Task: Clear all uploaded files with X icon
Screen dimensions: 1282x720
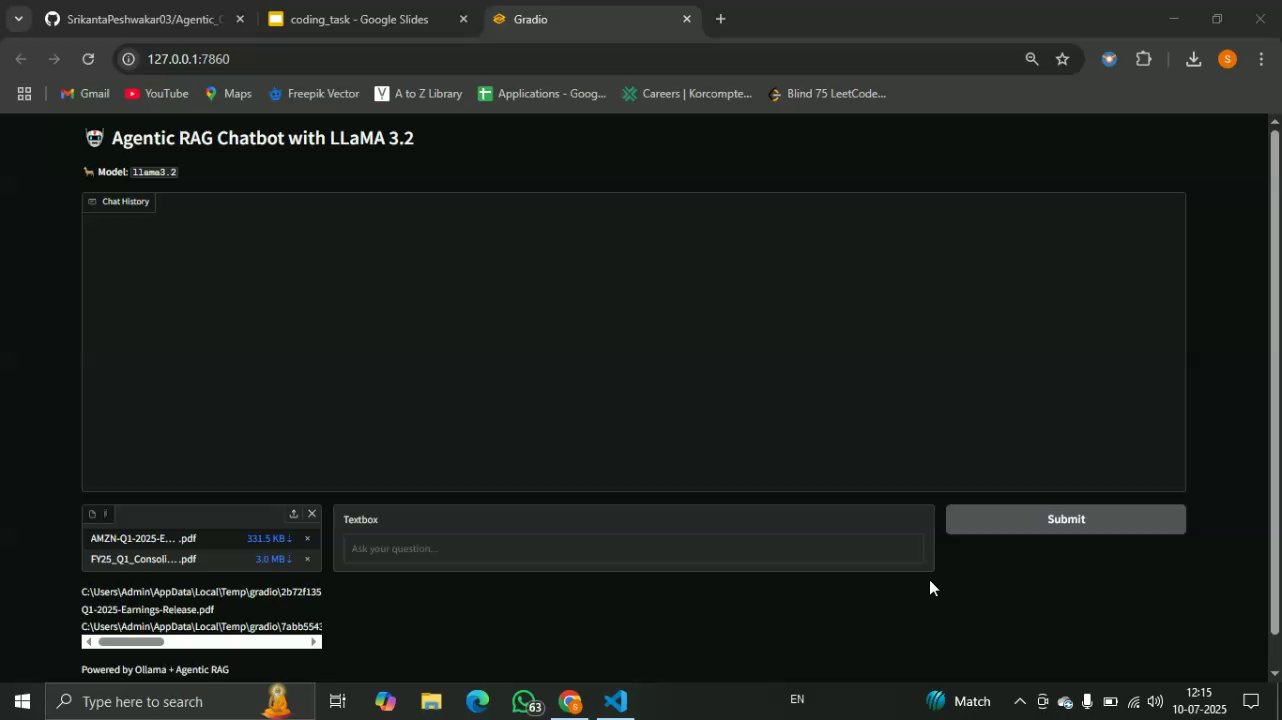Action: pyautogui.click(x=312, y=514)
